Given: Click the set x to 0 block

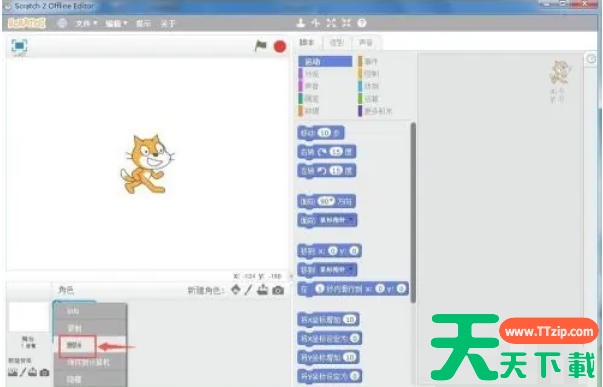Looking at the screenshot, I should coord(330,338).
